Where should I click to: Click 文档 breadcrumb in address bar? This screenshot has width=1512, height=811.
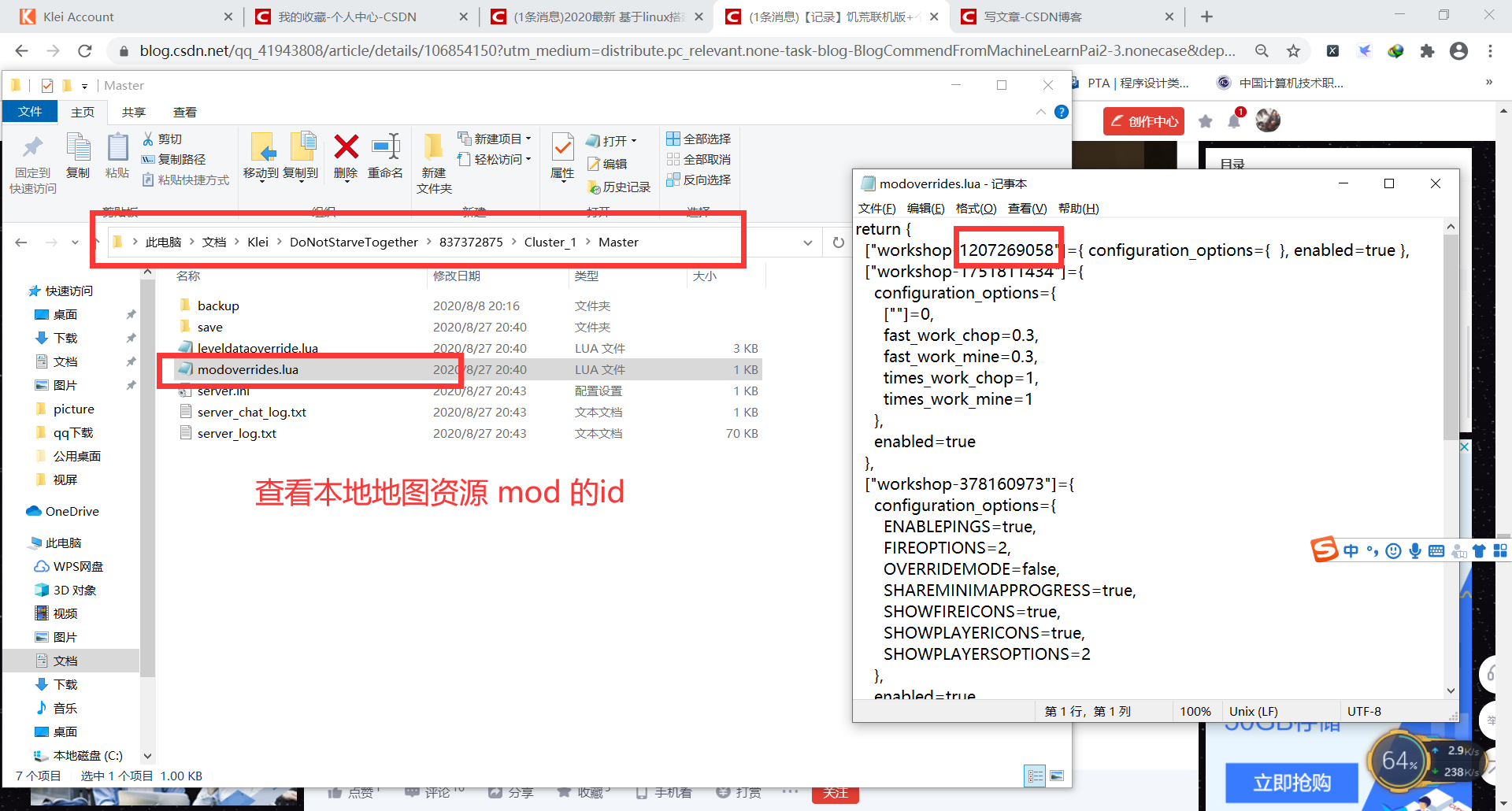(x=214, y=243)
